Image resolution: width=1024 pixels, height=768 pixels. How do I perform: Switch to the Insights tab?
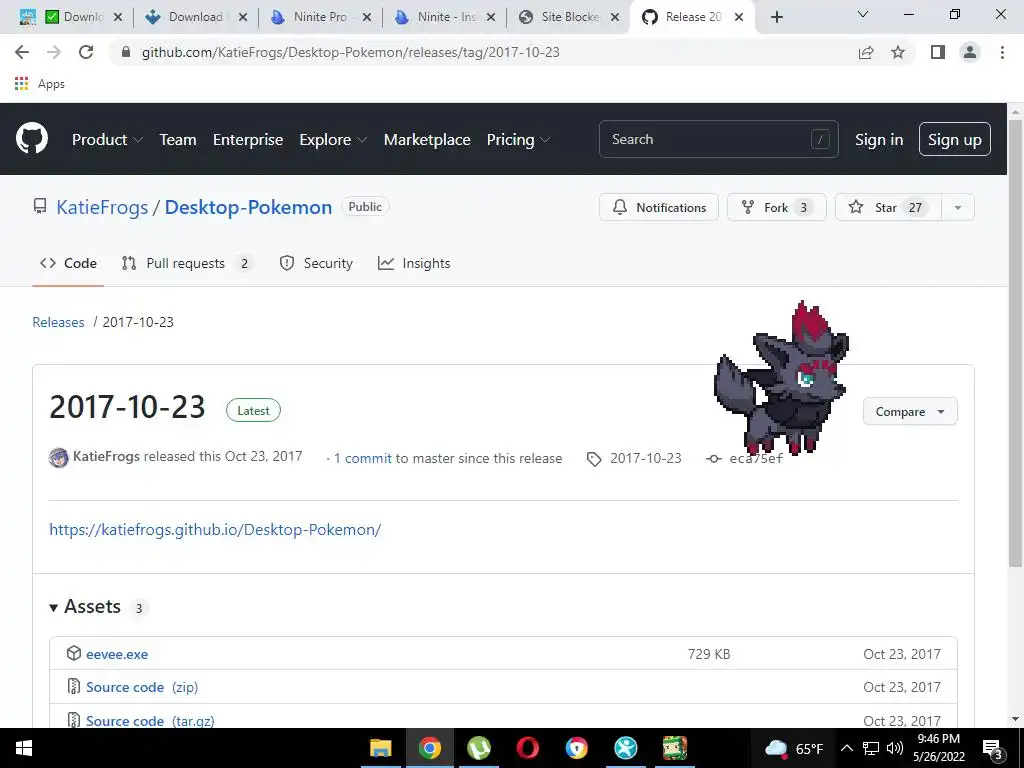point(414,263)
